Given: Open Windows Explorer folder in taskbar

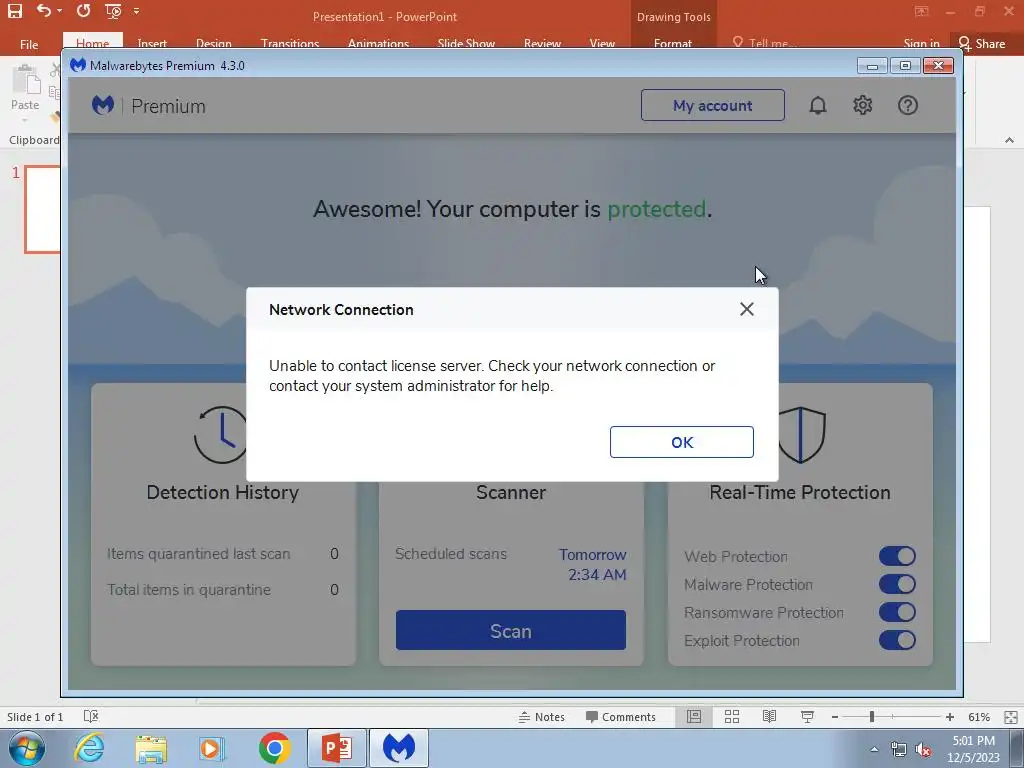Looking at the screenshot, I should point(151,748).
